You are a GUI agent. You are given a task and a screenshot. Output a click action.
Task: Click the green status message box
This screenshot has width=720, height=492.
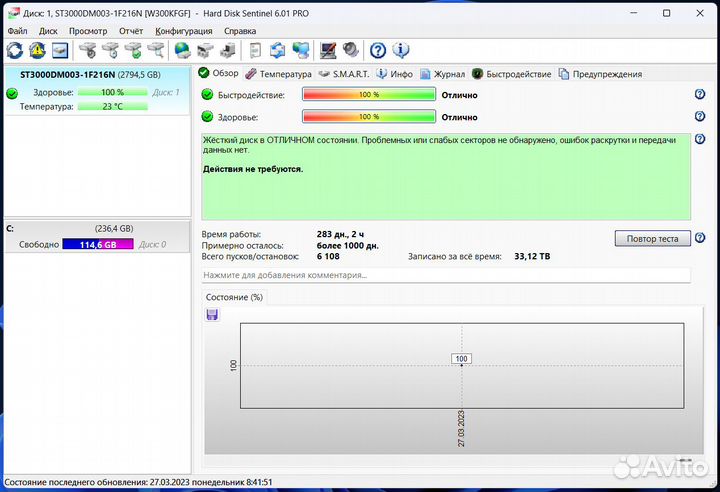[446, 177]
